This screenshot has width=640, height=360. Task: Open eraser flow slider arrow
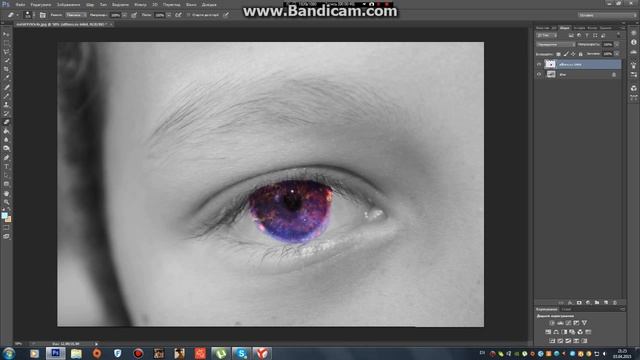coord(169,15)
